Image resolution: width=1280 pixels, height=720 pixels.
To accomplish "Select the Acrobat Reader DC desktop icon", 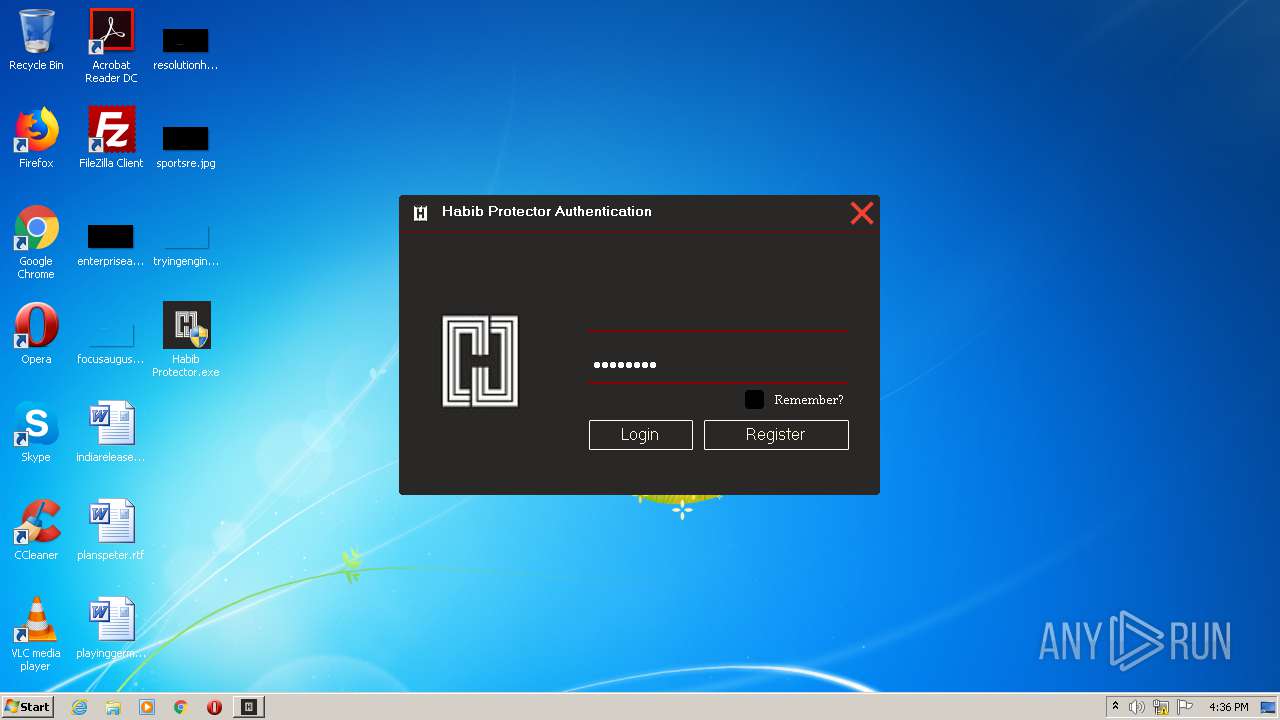I will point(111,46).
